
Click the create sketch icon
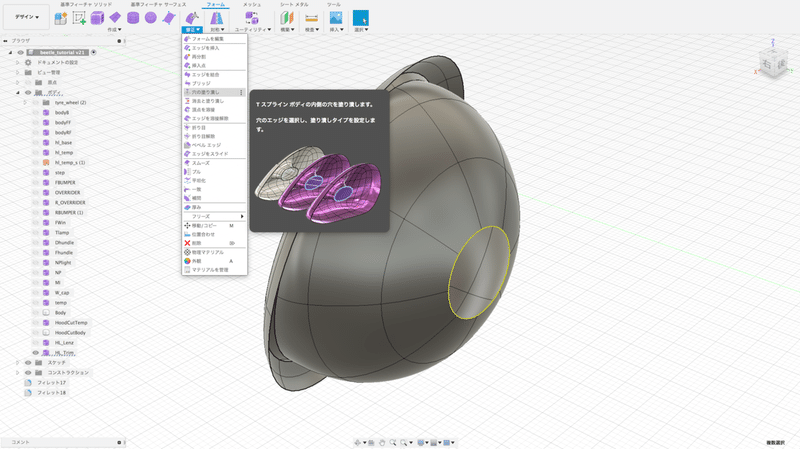point(79,18)
